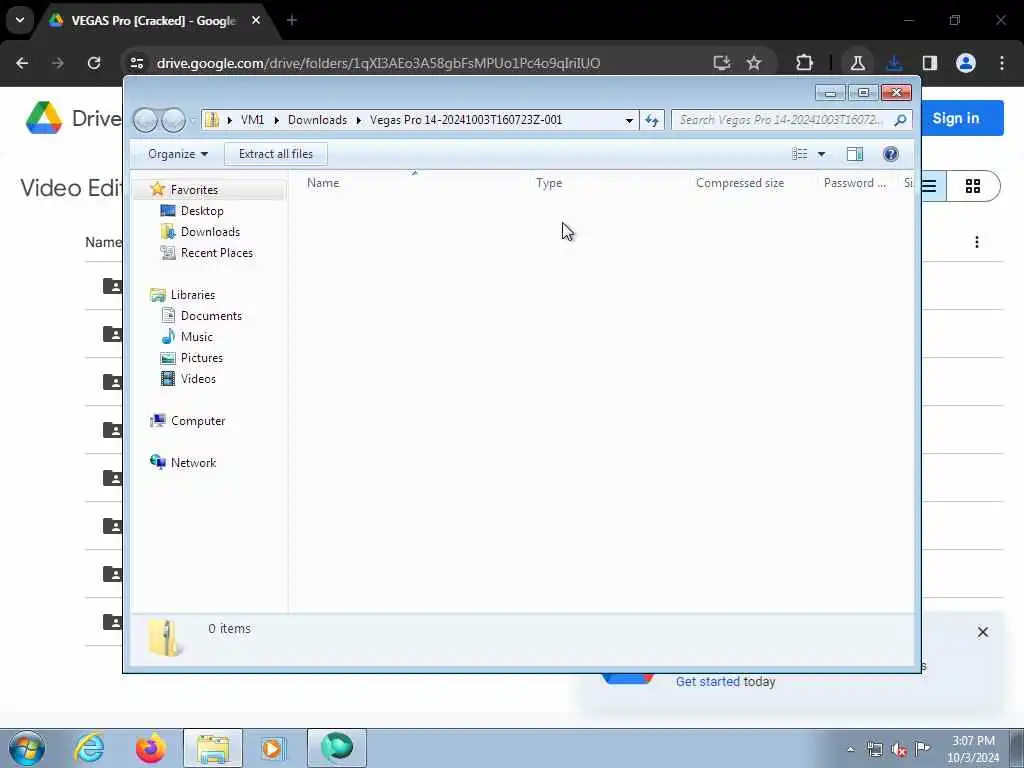Image resolution: width=1024 pixels, height=768 pixels.
Task: Launch Internet Explorer from taskbar
Action: (x=89, y=748)
